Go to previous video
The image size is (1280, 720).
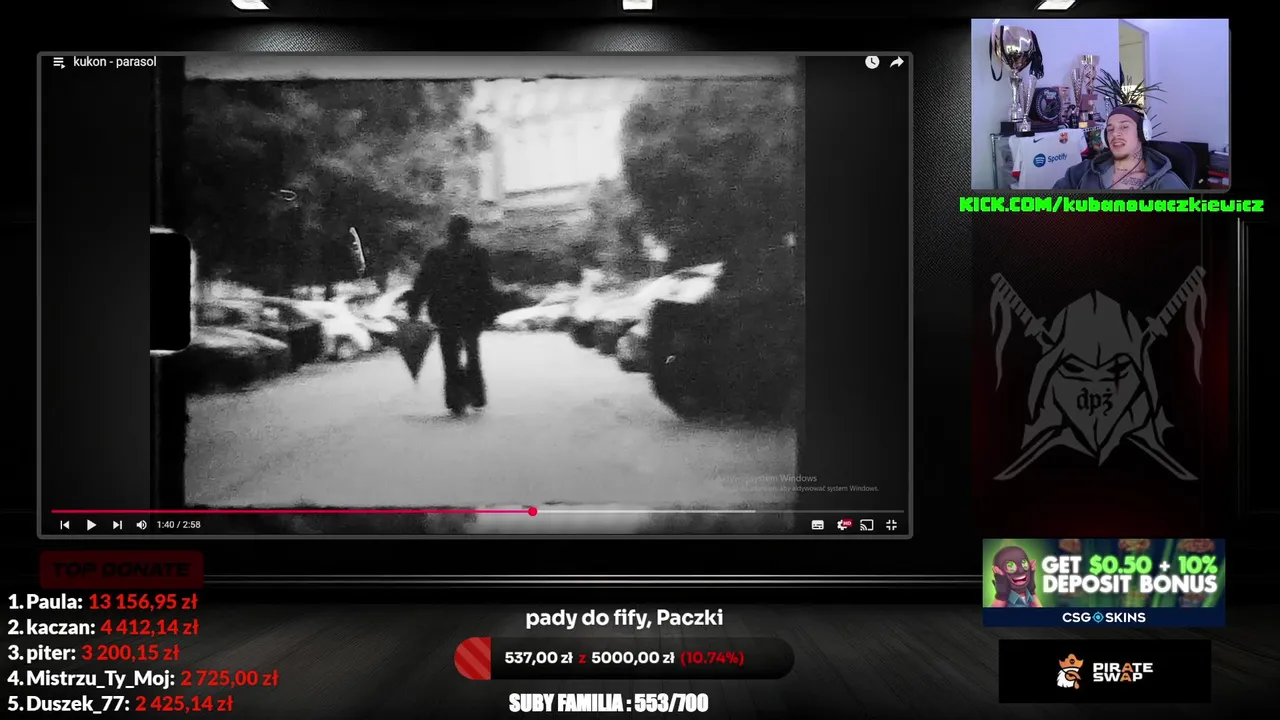click(x=65, y=525)
